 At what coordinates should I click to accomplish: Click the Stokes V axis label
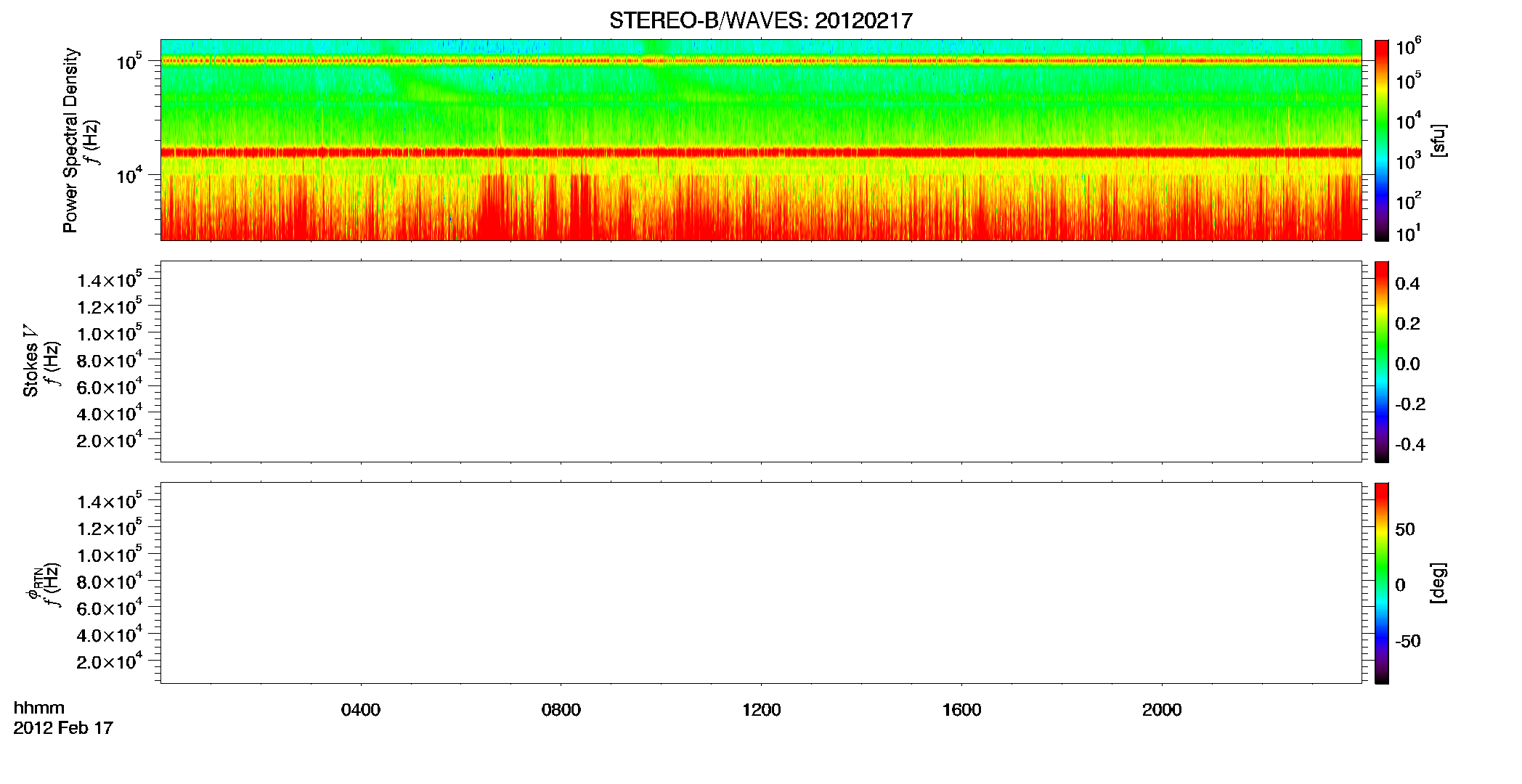click(x=30, y=361)
